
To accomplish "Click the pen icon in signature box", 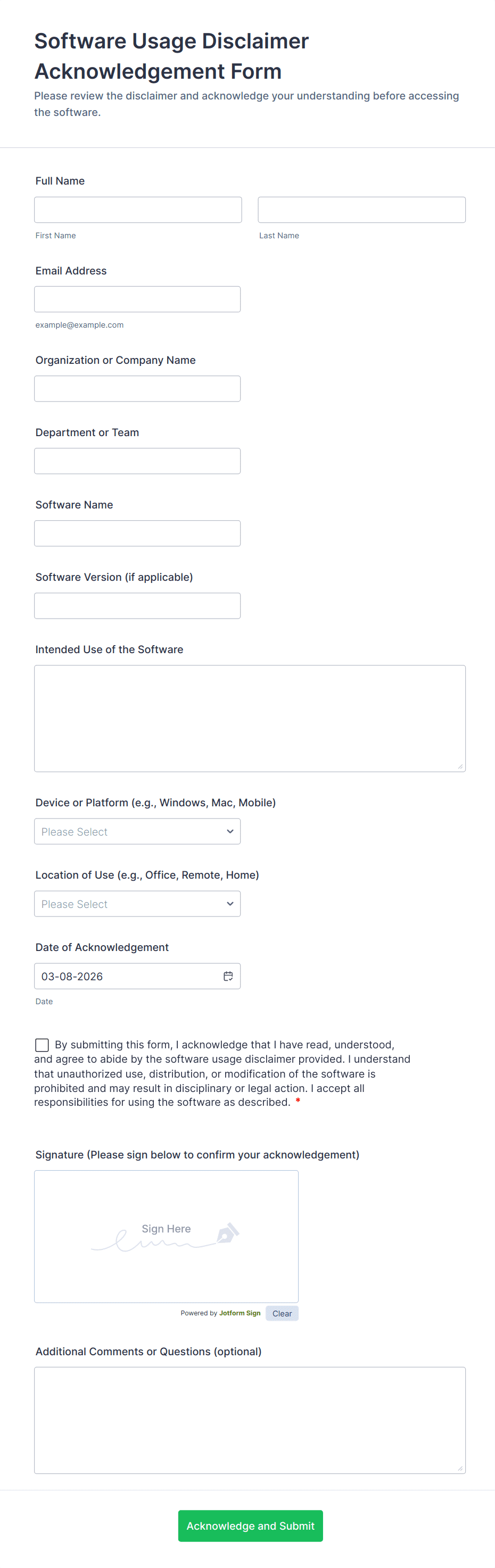I will tap(228, 1233).
